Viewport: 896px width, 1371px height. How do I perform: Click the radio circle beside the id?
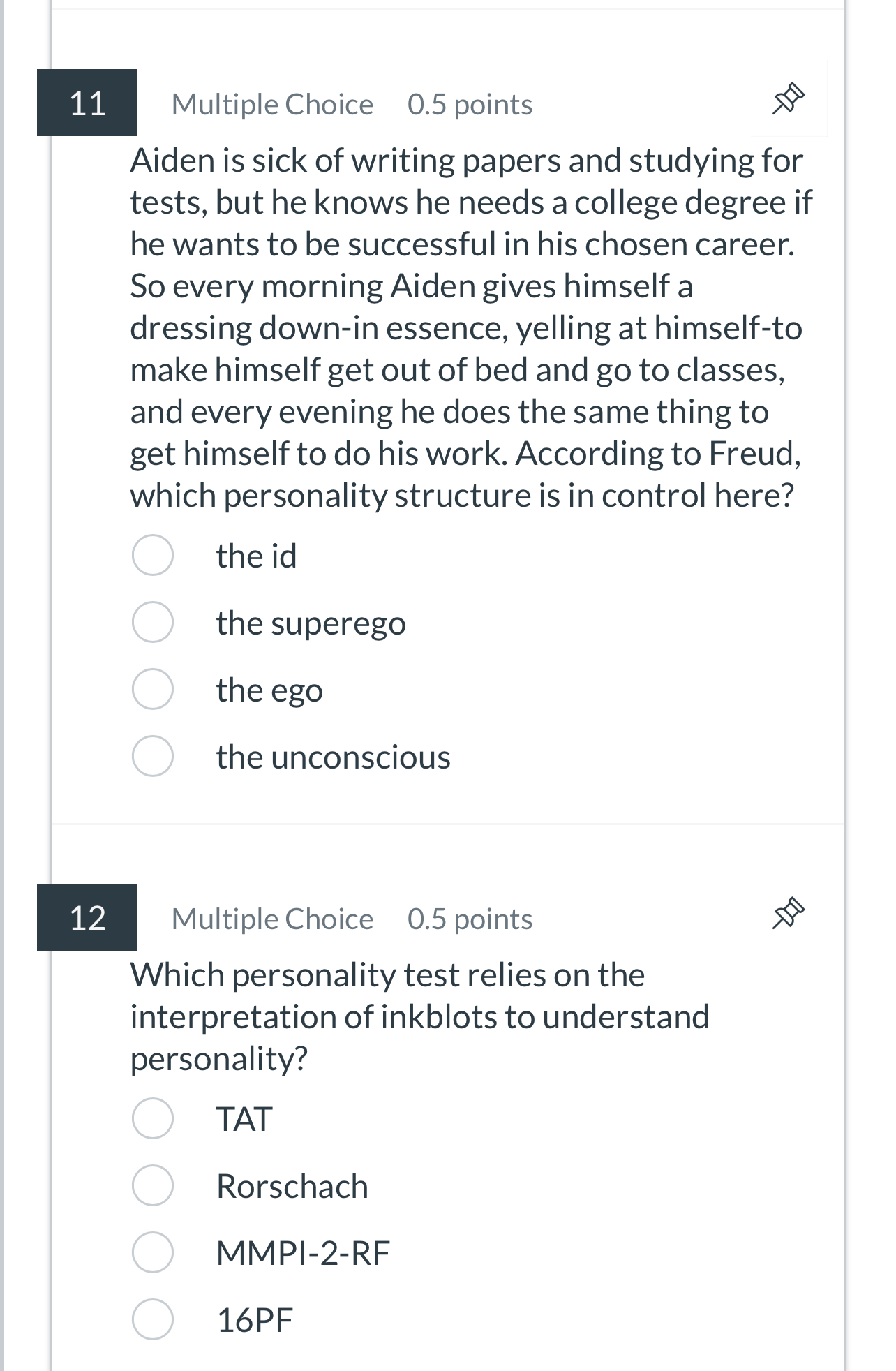pyautogui.click(x=152, y=556)
